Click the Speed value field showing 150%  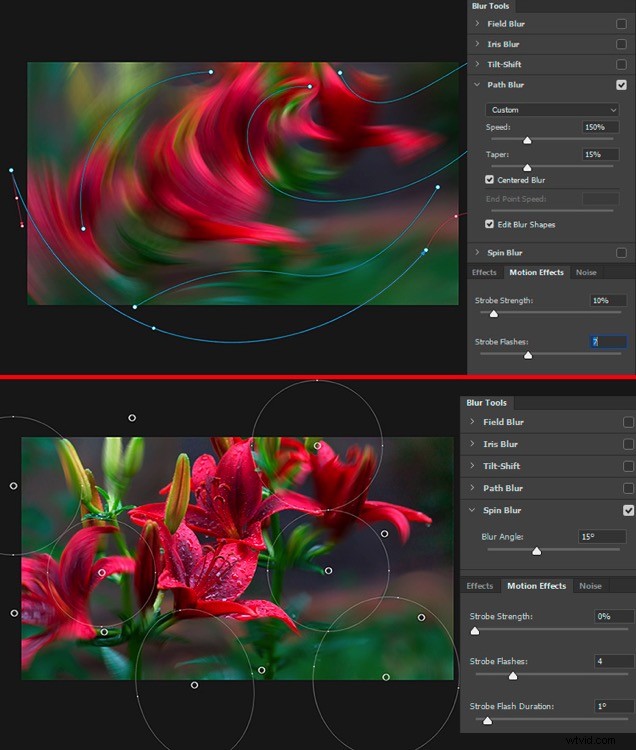pos(601,127)
